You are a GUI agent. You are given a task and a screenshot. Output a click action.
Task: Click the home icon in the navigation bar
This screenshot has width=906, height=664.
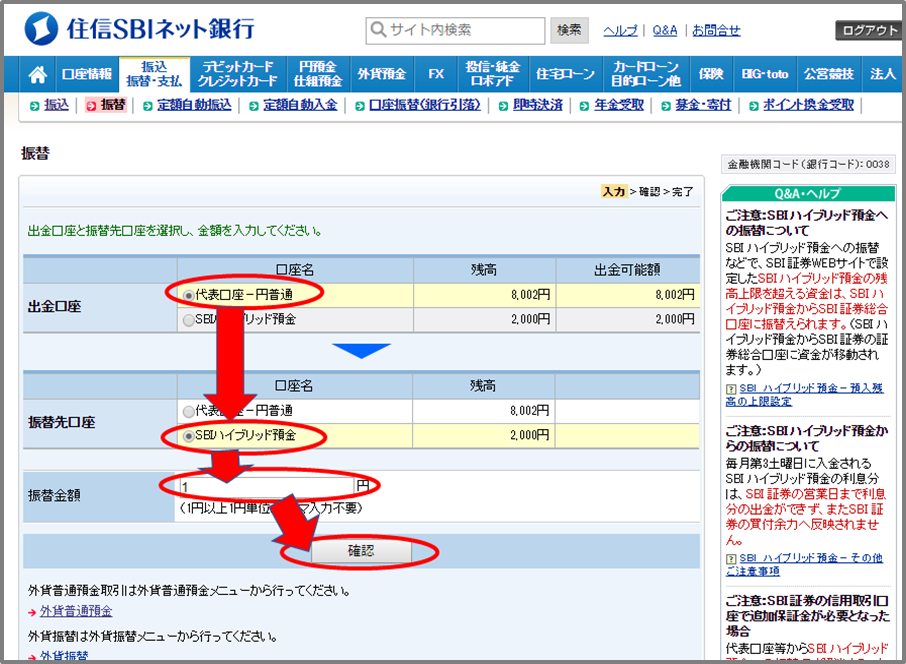(37, 73)
